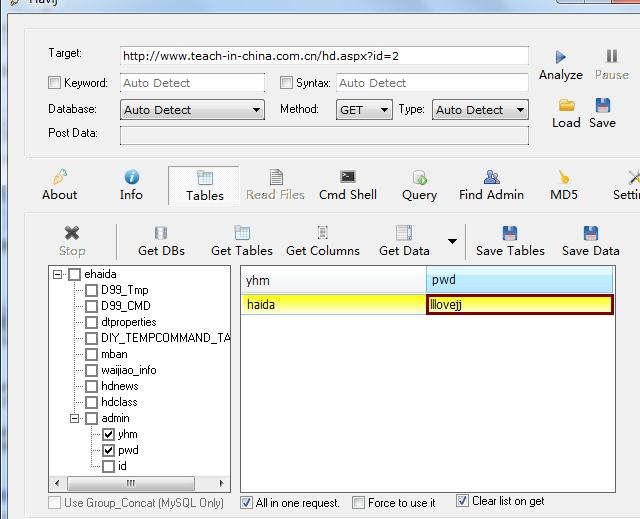Open the Get Data dropdown arrow
Viewport: 640px width, 519px height.
pyautogui.click(x=452, y=241)
